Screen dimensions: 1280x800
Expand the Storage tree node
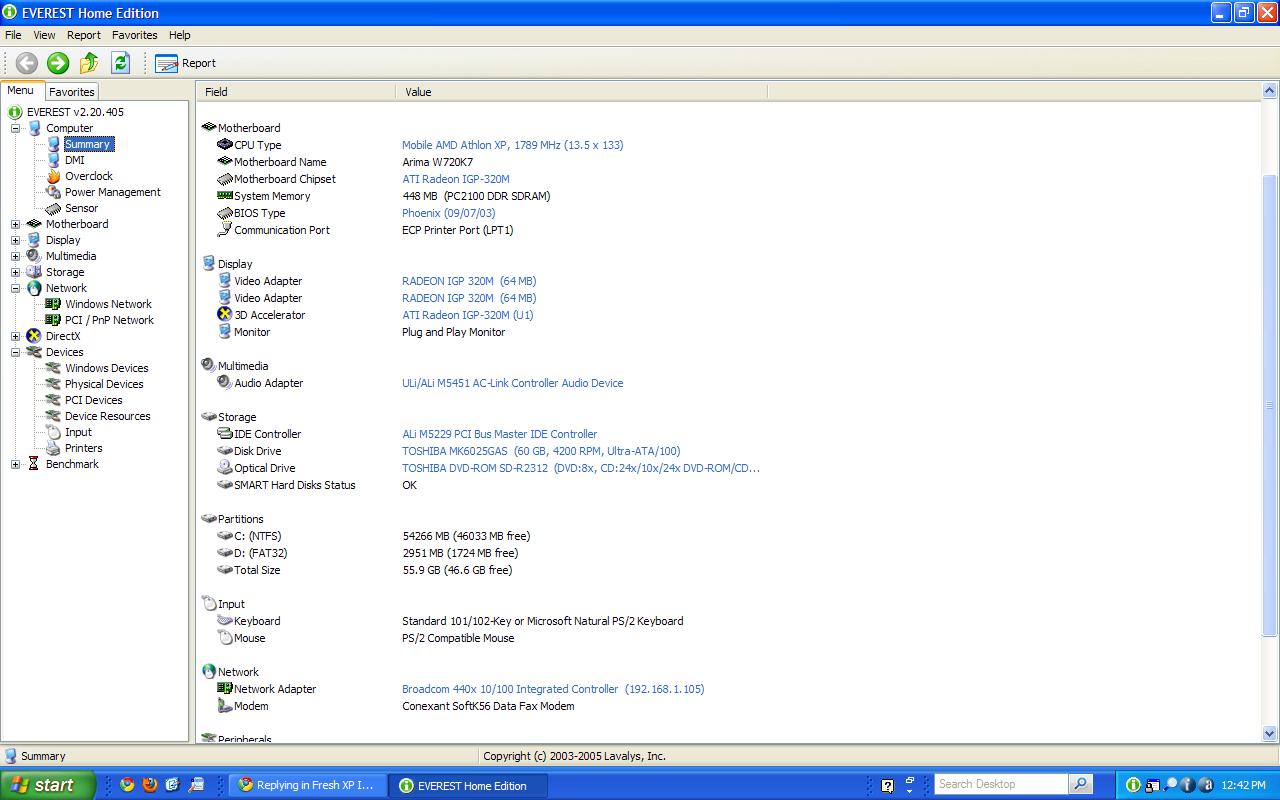coord(15,272)
